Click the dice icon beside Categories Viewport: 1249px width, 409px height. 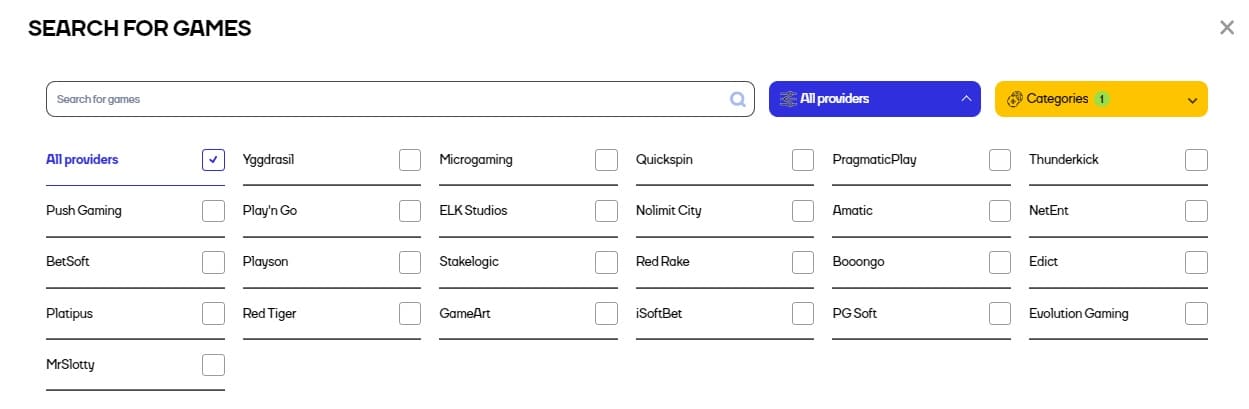[1014, 99]
